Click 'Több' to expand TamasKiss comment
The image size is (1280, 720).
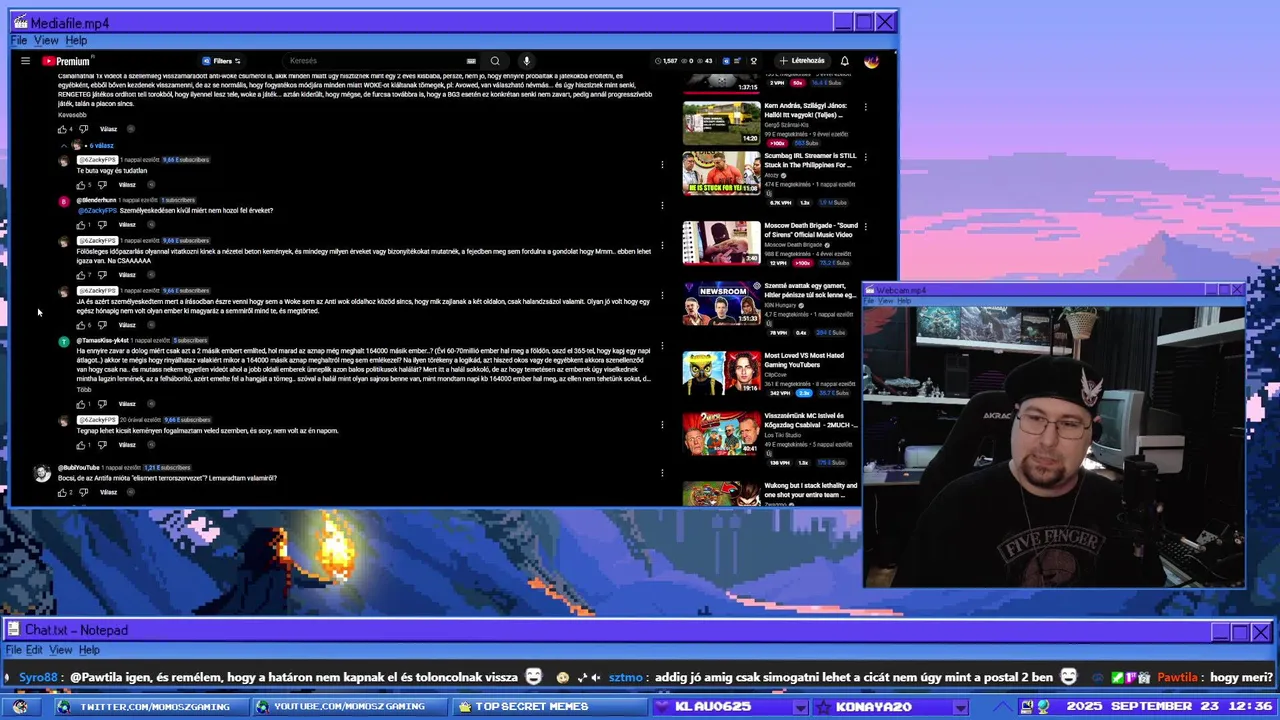tap(84, 390)
